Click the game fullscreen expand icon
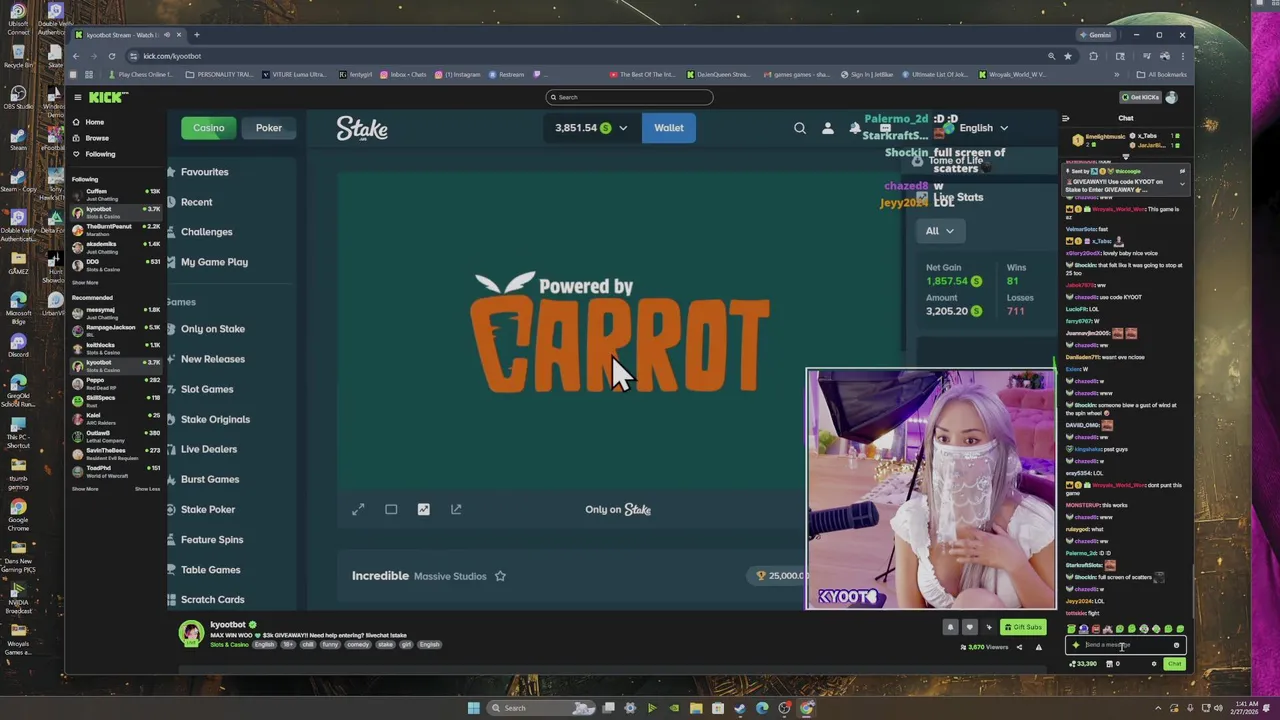Viewport: 1280px width, 720px height. point(358,509)
